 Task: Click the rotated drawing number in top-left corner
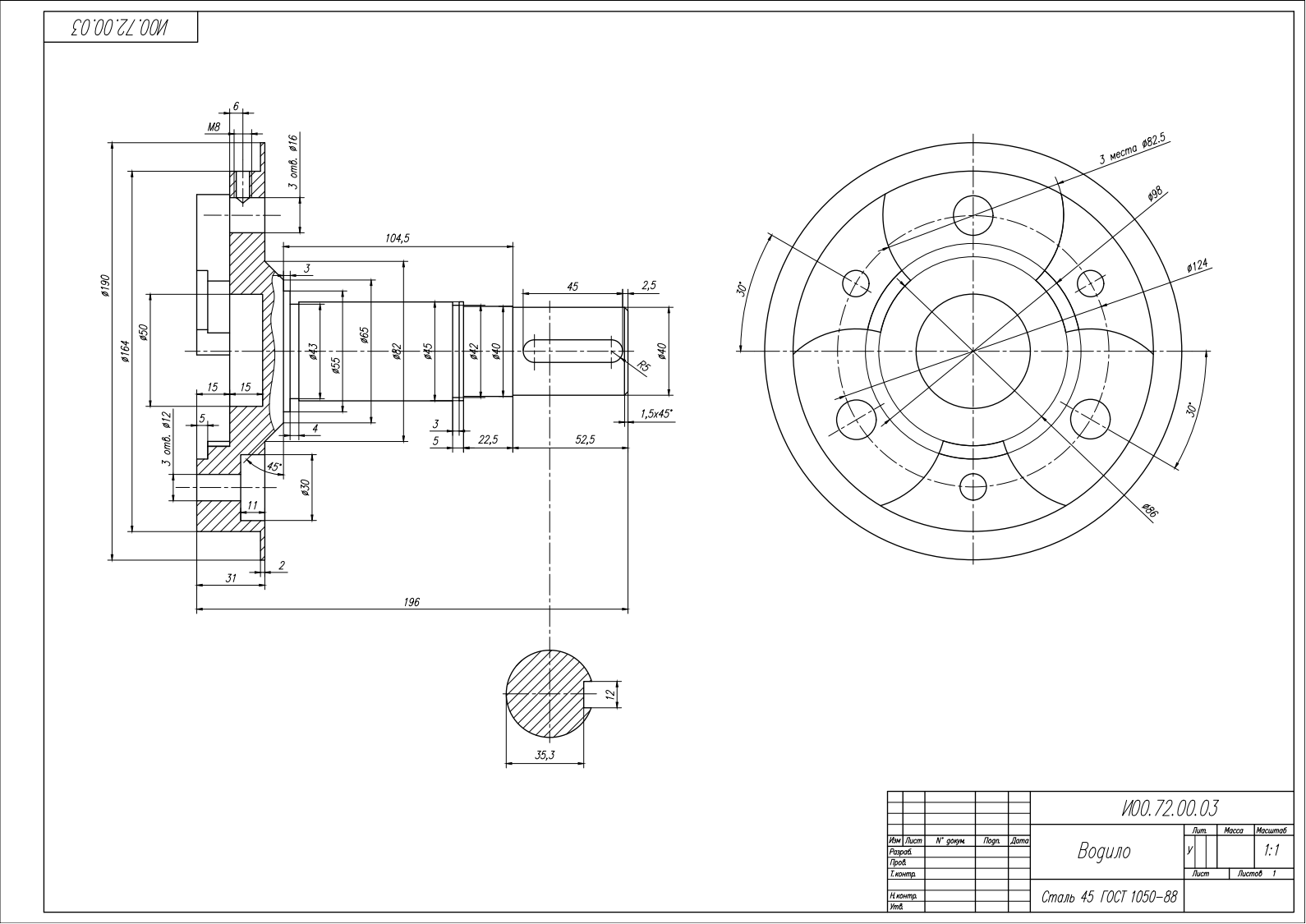click(x=120, y=27)
